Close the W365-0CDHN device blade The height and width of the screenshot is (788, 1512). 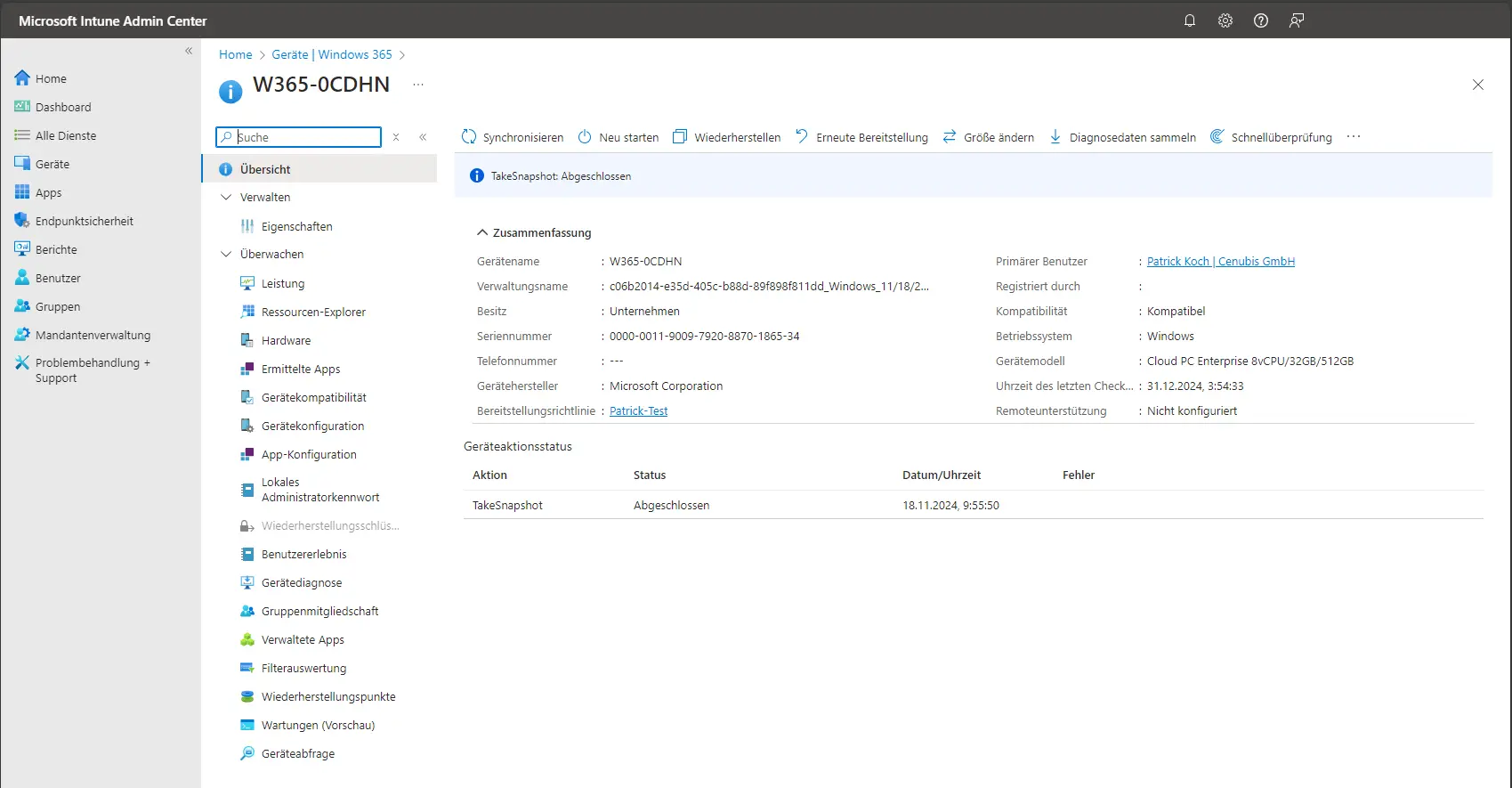(x=1478, y=85)
